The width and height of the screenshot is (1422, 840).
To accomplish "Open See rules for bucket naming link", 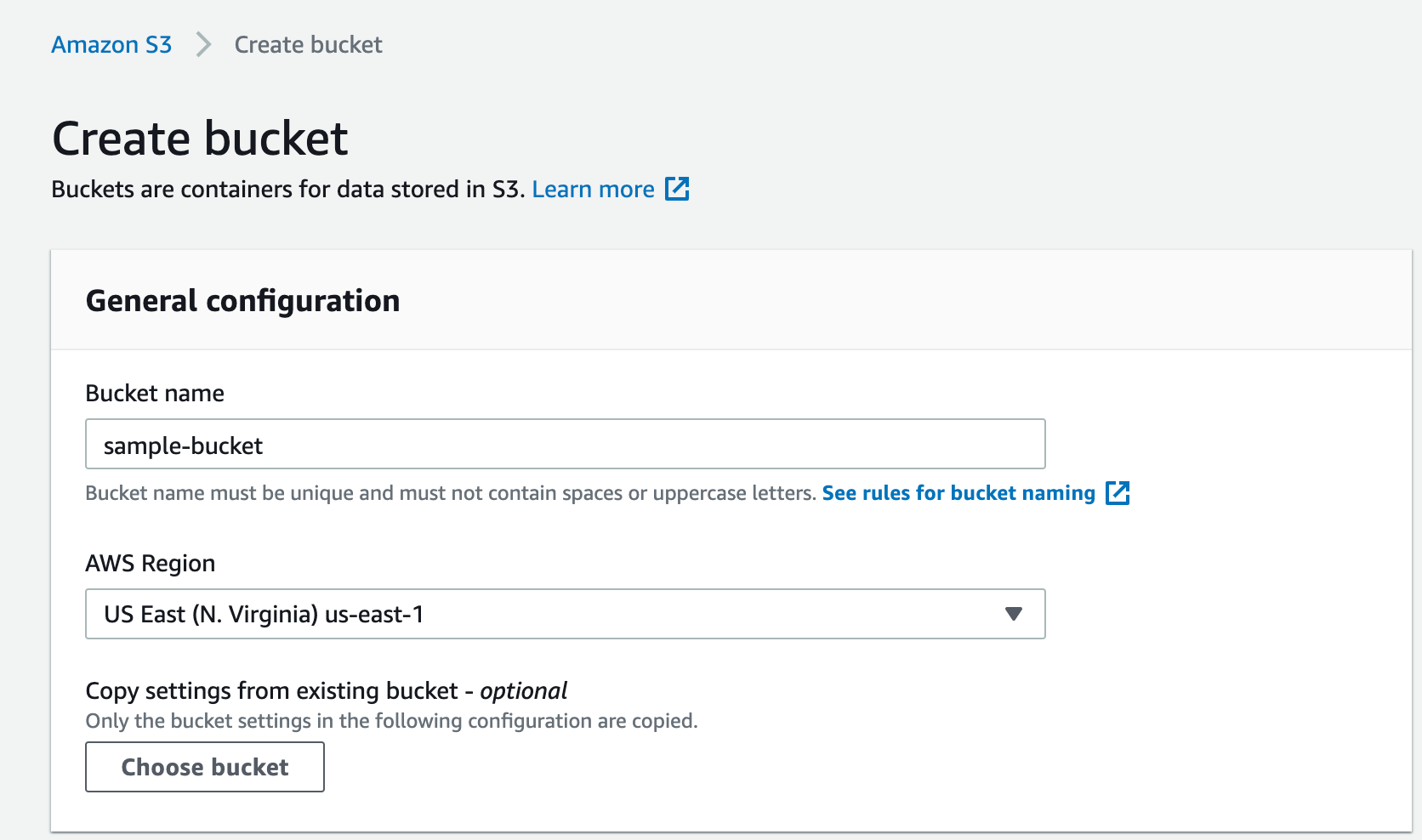I will (x=958, y=493).
